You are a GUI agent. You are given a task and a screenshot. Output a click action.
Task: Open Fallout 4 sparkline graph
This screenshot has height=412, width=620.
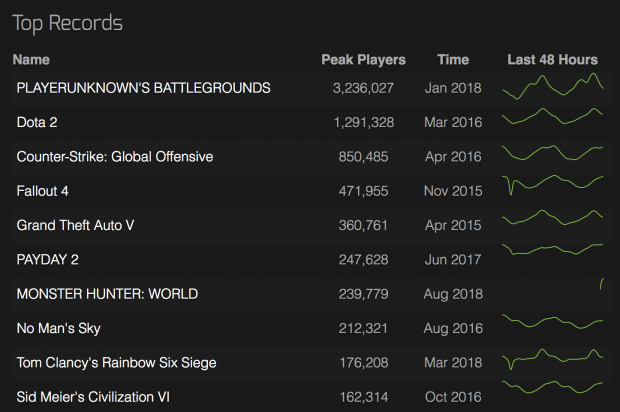(x=553, y=185)
